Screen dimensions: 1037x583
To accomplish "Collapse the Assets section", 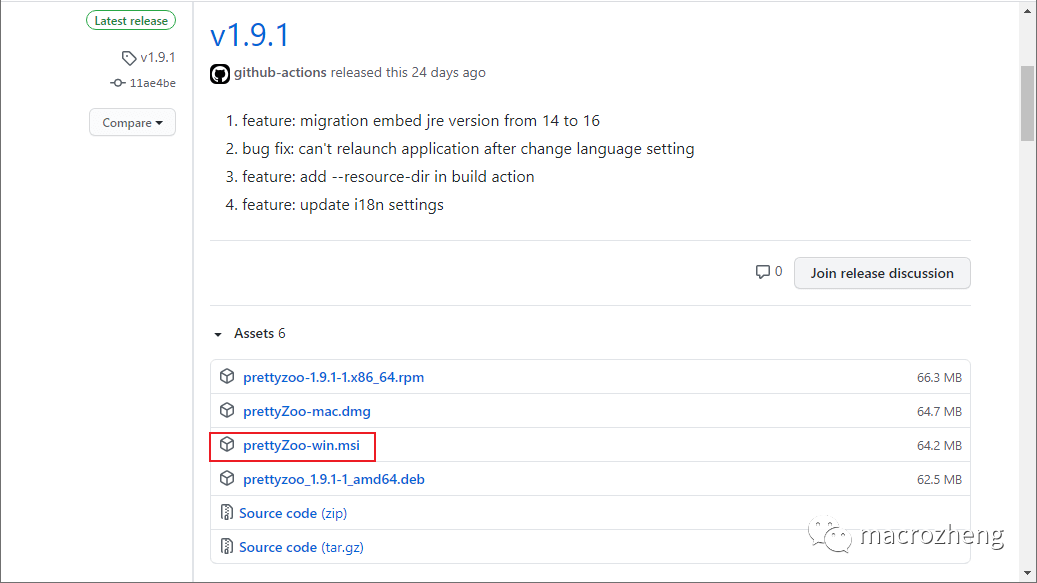I will click(x=219, y=334).
